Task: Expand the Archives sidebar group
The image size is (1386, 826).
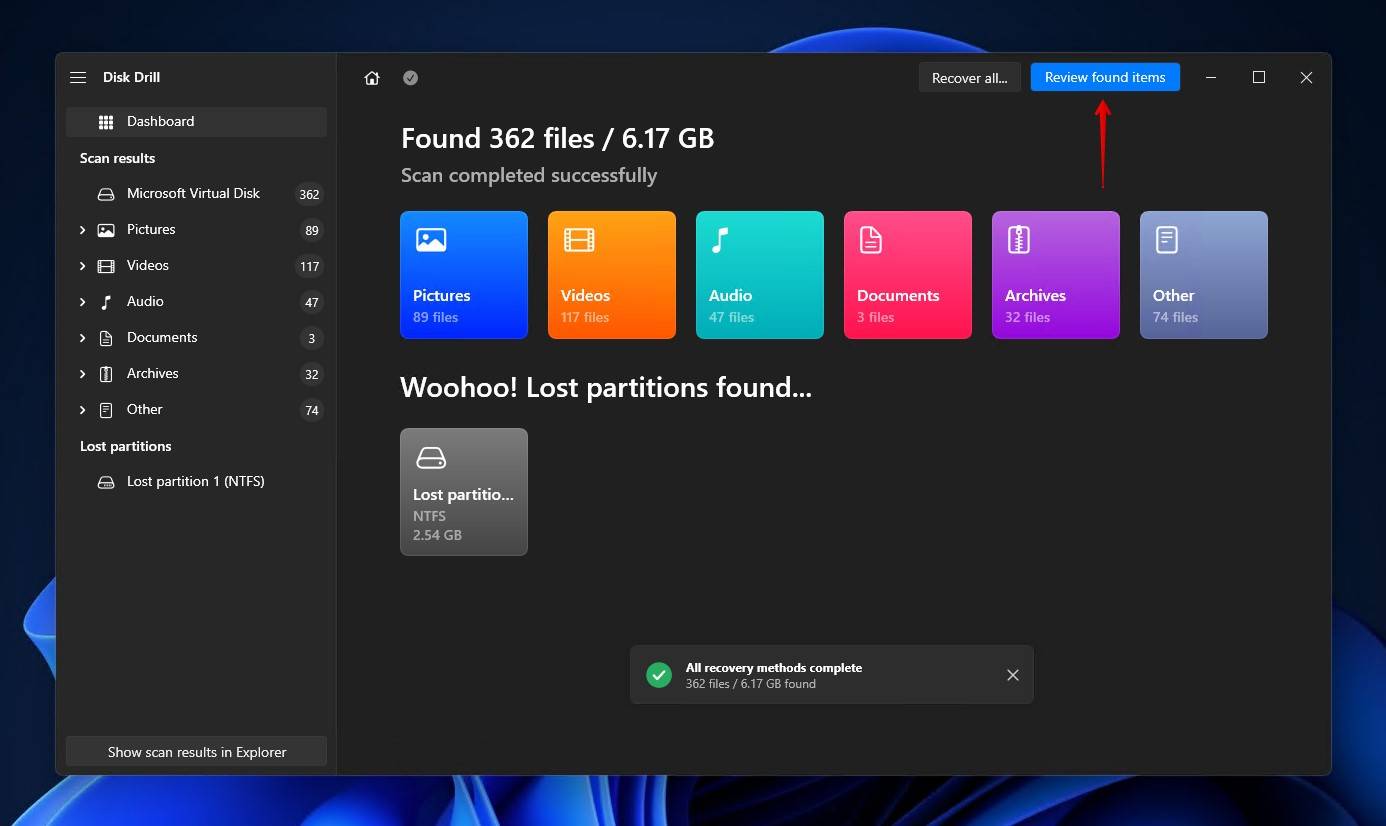Action: [x=82, y=374]
